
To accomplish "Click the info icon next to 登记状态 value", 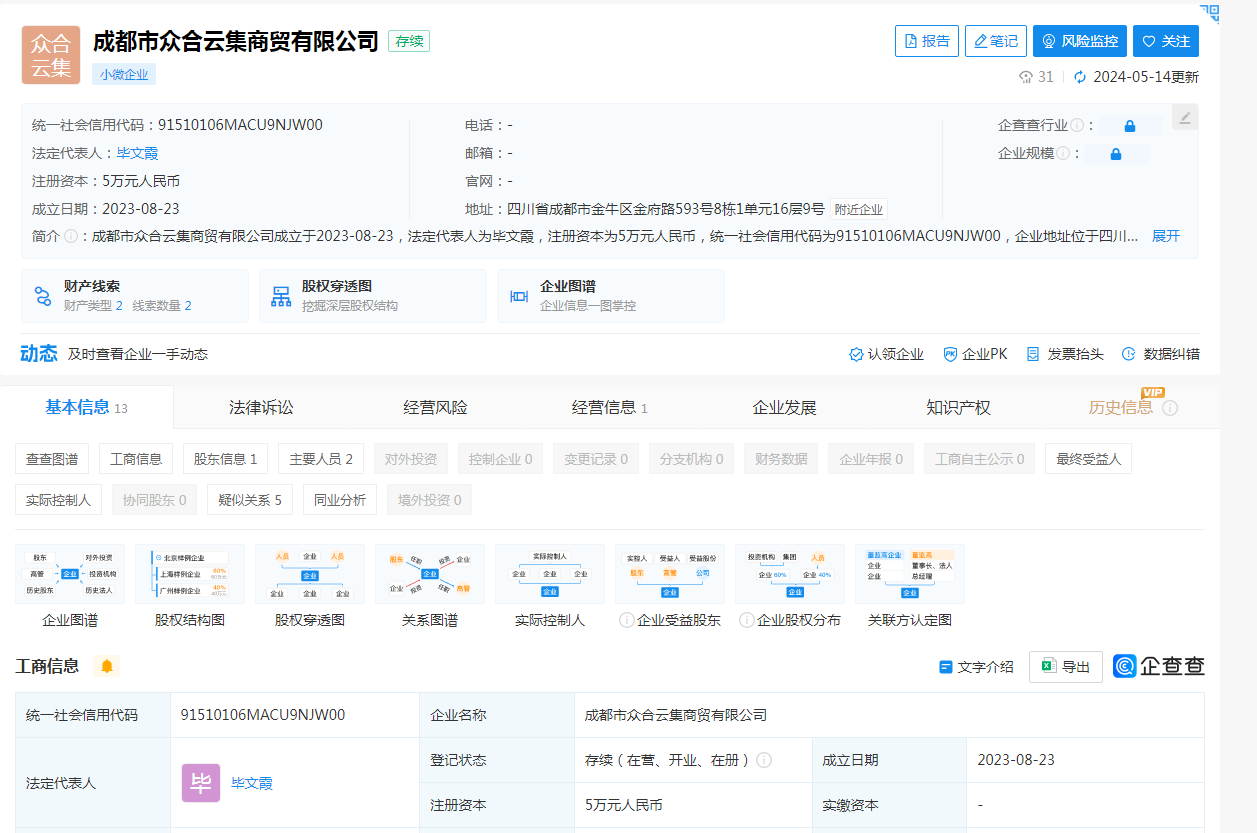I will (764, 760).
